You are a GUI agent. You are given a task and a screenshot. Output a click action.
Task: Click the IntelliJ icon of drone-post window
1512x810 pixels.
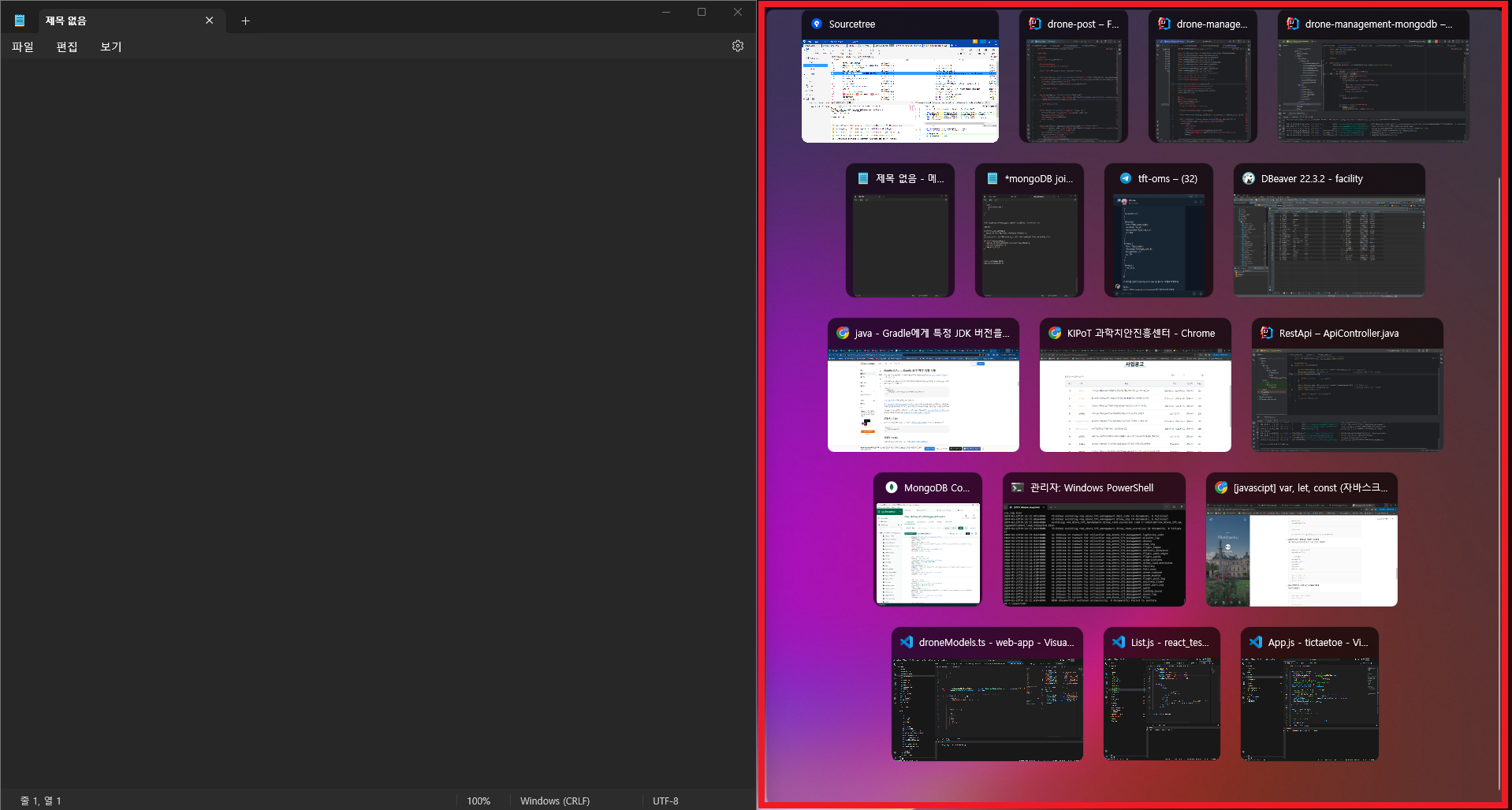(x=1035, y=24)
